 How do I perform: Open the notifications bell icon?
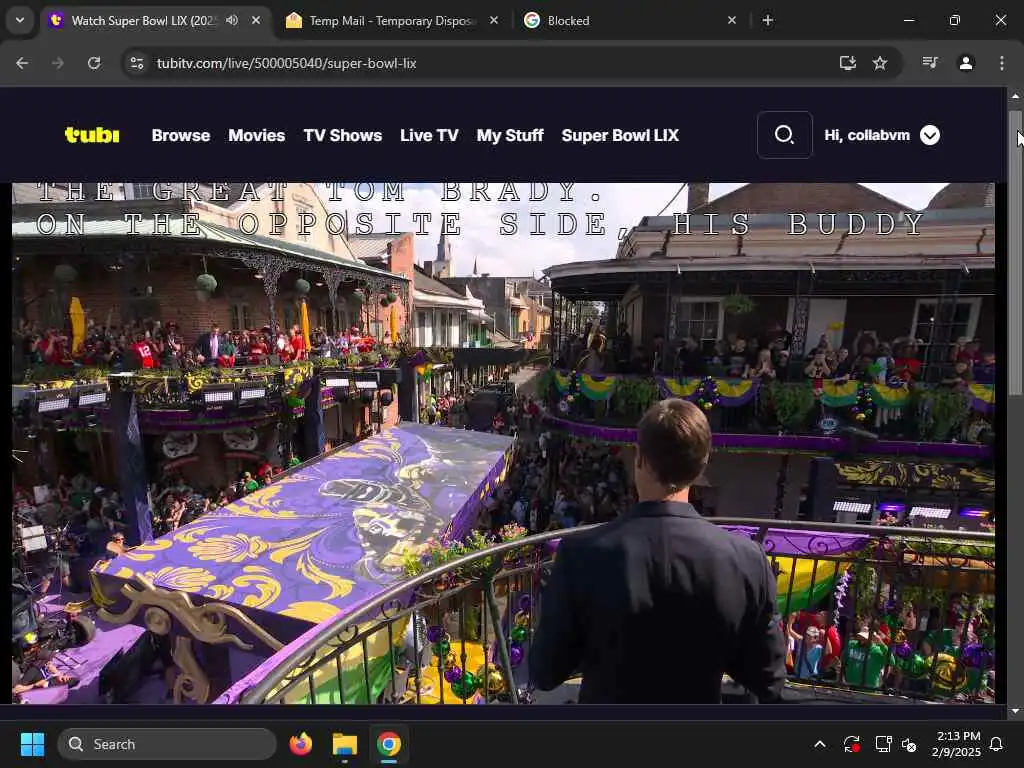pos(997,744)
